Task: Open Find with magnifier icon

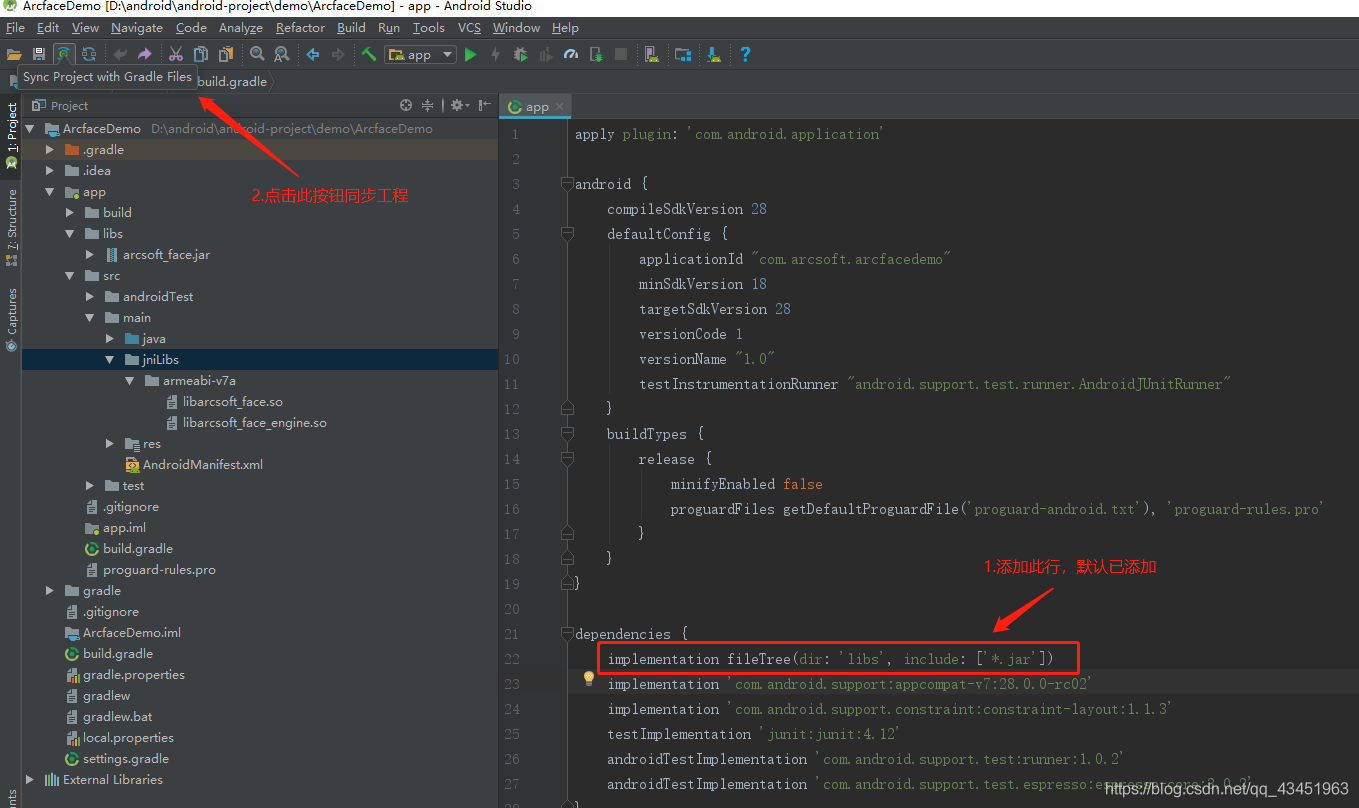Action: (257, 54)
